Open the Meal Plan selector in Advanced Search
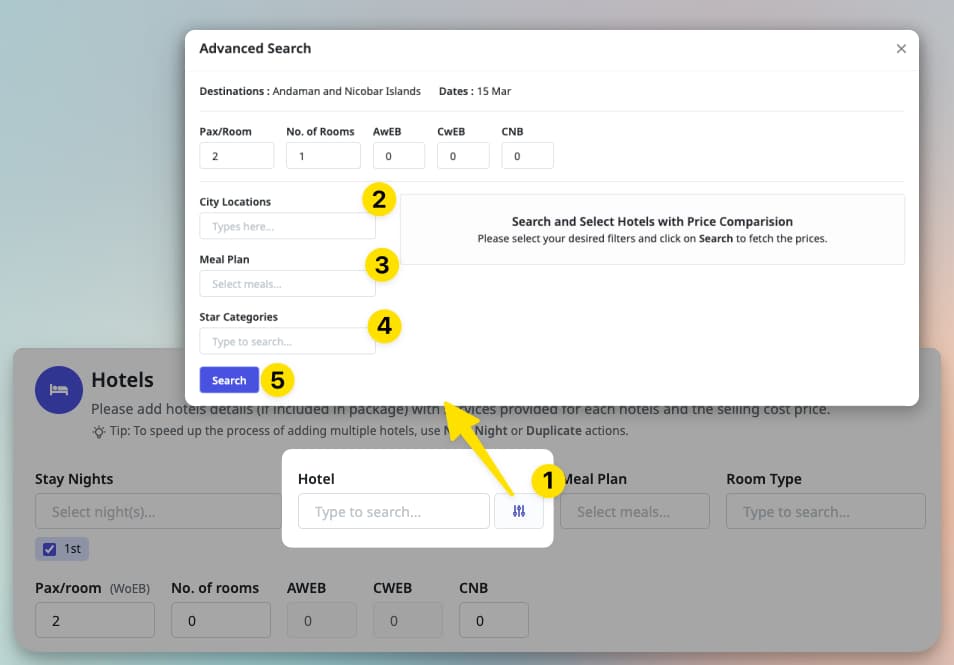The image size is (954, 665). coord(287,283)
